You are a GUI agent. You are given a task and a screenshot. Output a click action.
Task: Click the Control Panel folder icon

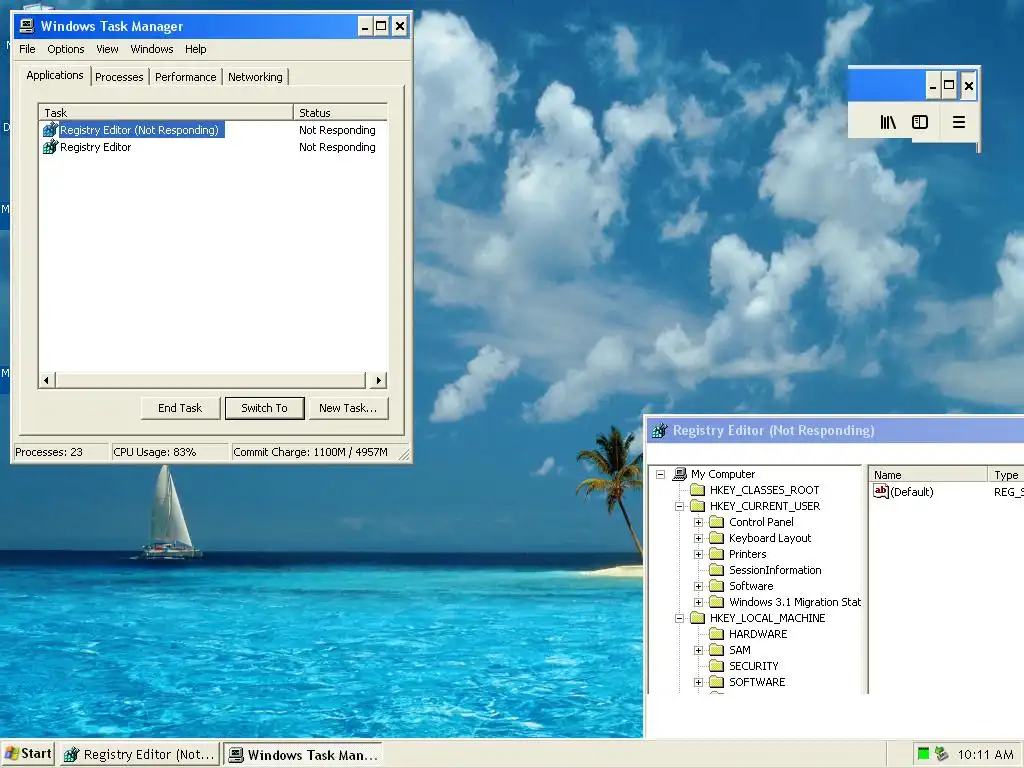coord(717,522)
